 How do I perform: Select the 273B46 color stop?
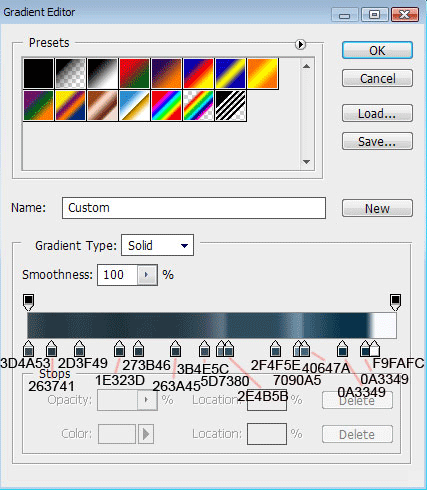(x=138, y=349)
